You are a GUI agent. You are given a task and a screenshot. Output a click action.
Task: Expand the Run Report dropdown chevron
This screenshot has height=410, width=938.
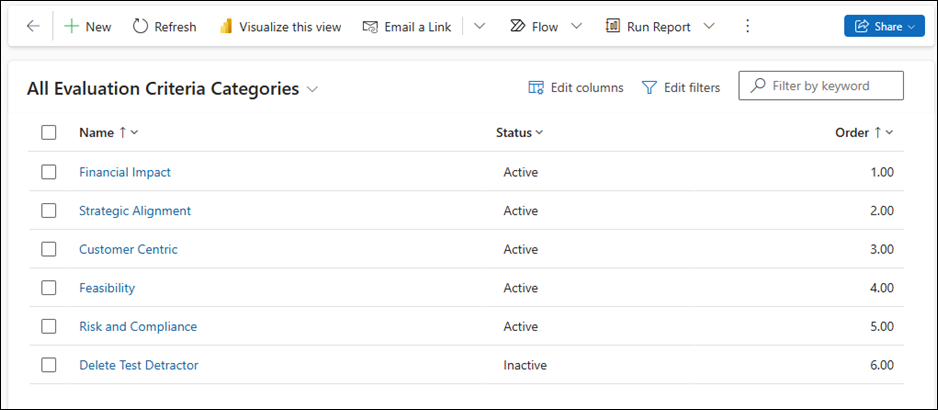[709, 27]
